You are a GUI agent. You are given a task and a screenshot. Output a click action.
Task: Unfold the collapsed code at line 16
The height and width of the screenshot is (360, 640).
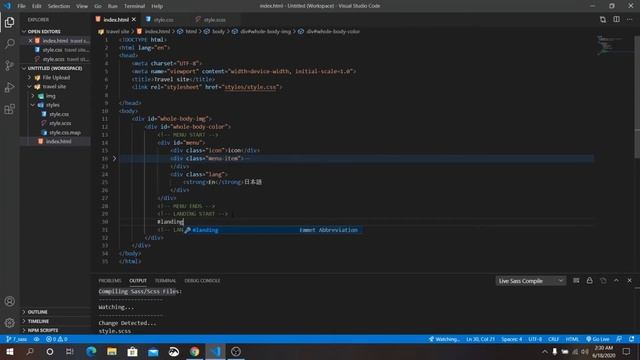pyautogui.click(x=114, y=158)
